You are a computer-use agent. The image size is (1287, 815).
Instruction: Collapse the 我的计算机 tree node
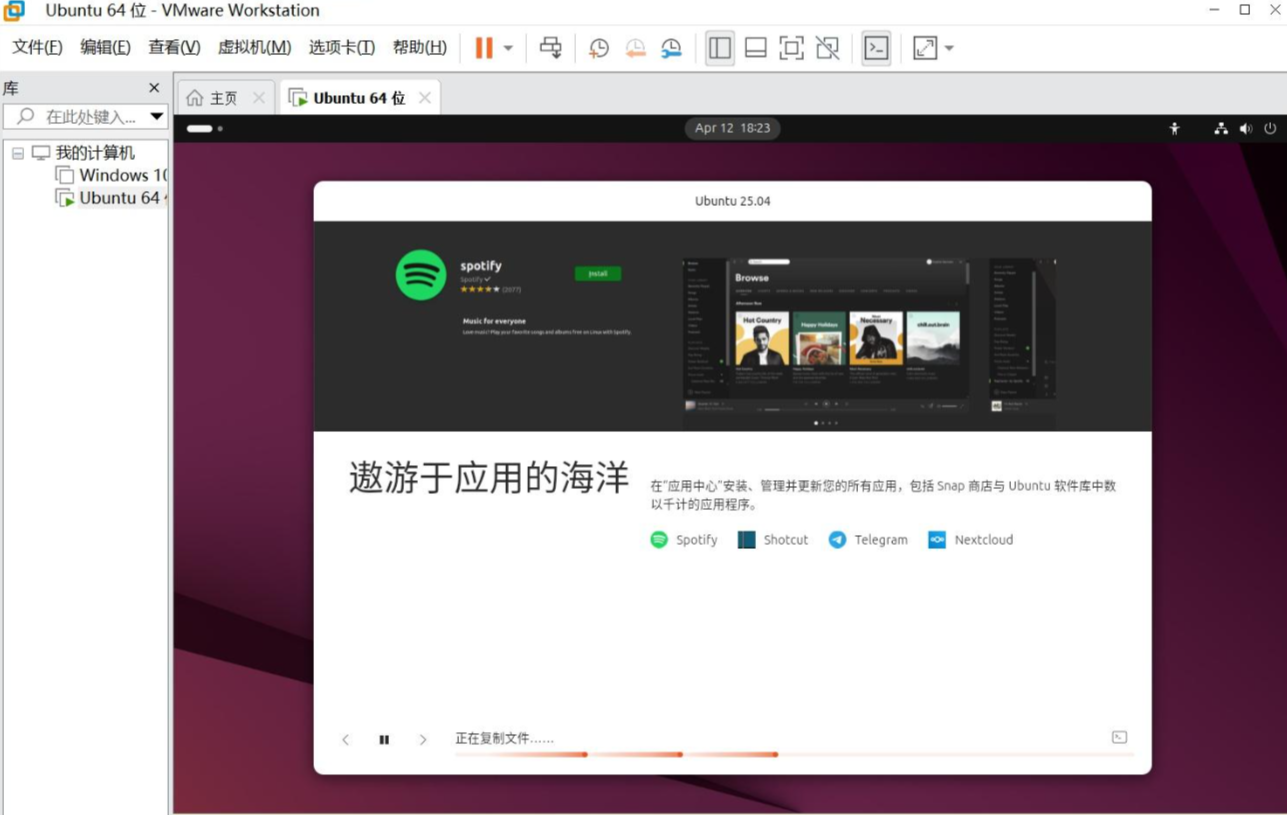point(18,153)
